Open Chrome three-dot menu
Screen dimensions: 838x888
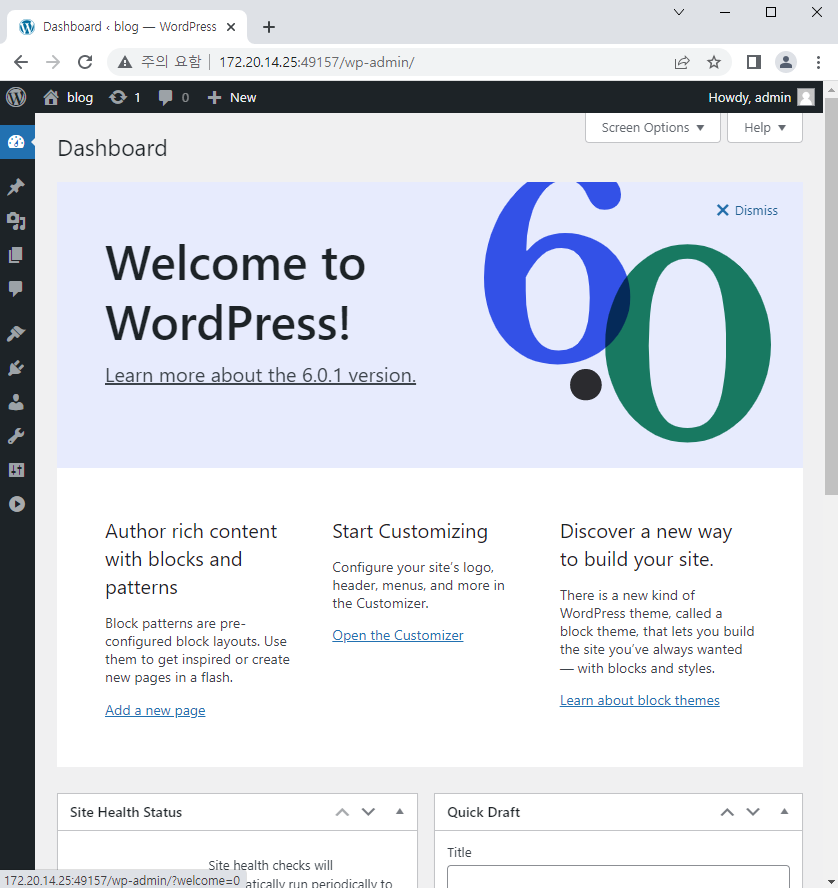(x=818, y=62)
